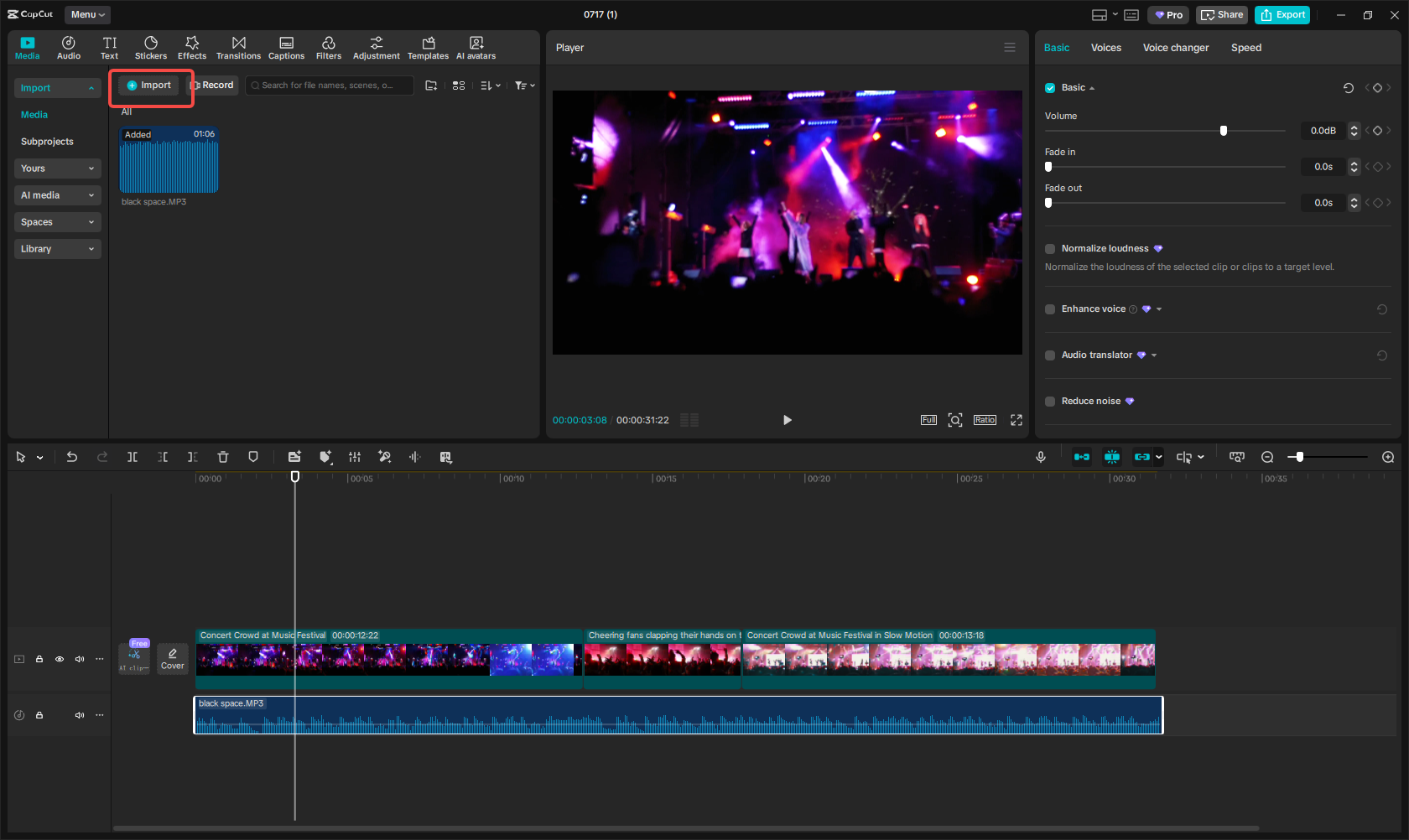This screenshot has height=840, width=1409.
Task: Click the Record button
Action: (213, 86)
